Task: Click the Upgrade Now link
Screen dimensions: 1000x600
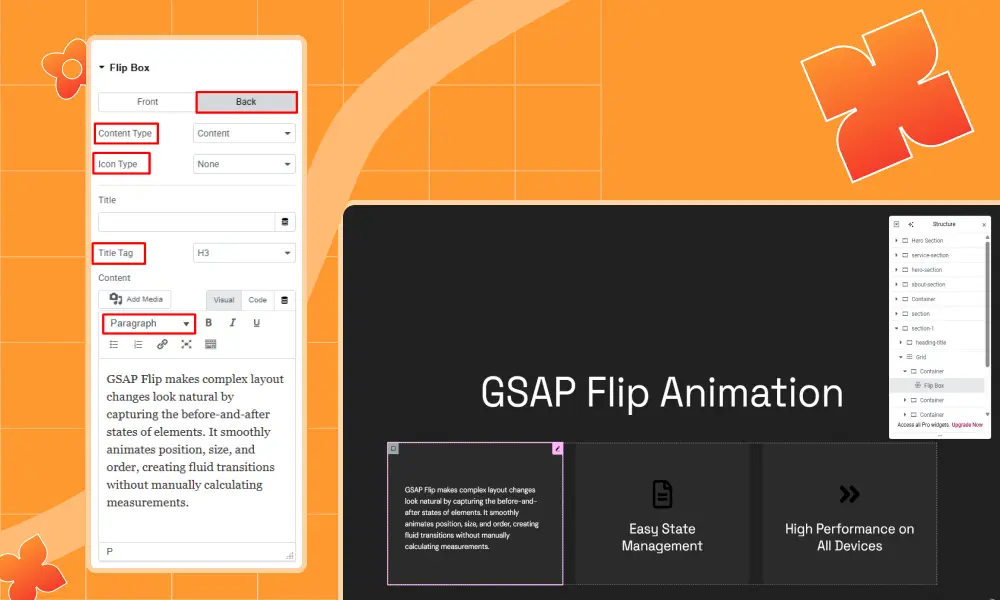Action: [x=966, y=425]
